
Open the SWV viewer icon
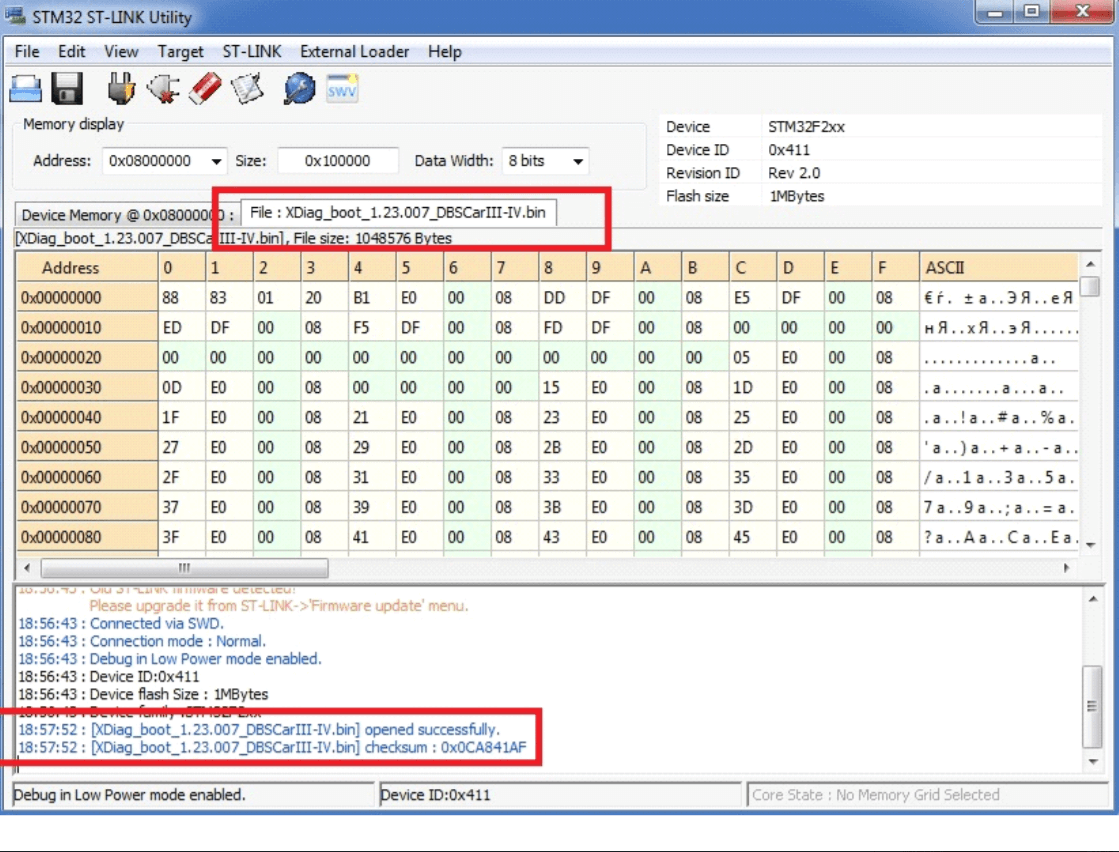click(x=342, y=88)
